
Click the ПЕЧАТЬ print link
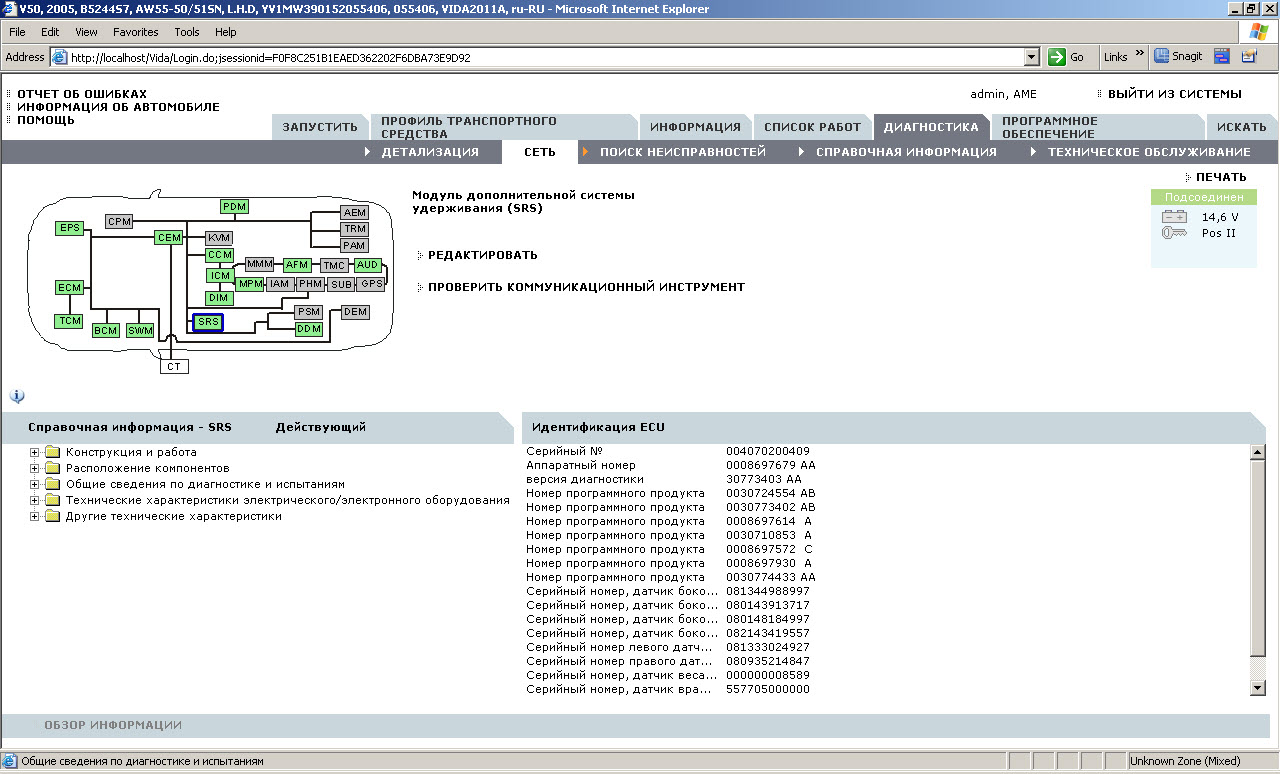coord(1220,177)
